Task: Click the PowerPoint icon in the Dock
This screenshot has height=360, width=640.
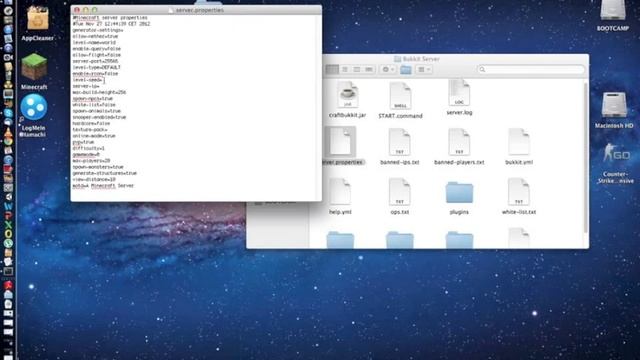Action: click(8, 216)
